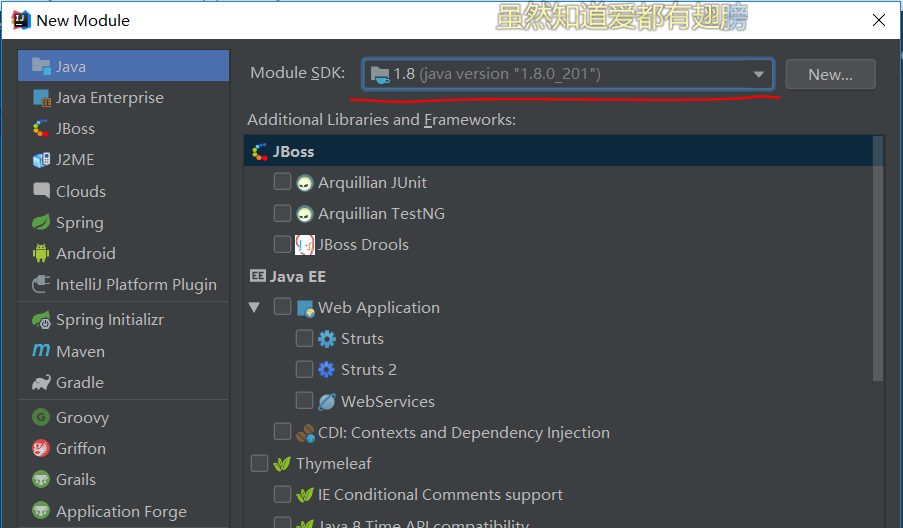Select the JBoss header row in frameworks
The width and height of the screenshot is (903, 528).
tap(558, 151)
